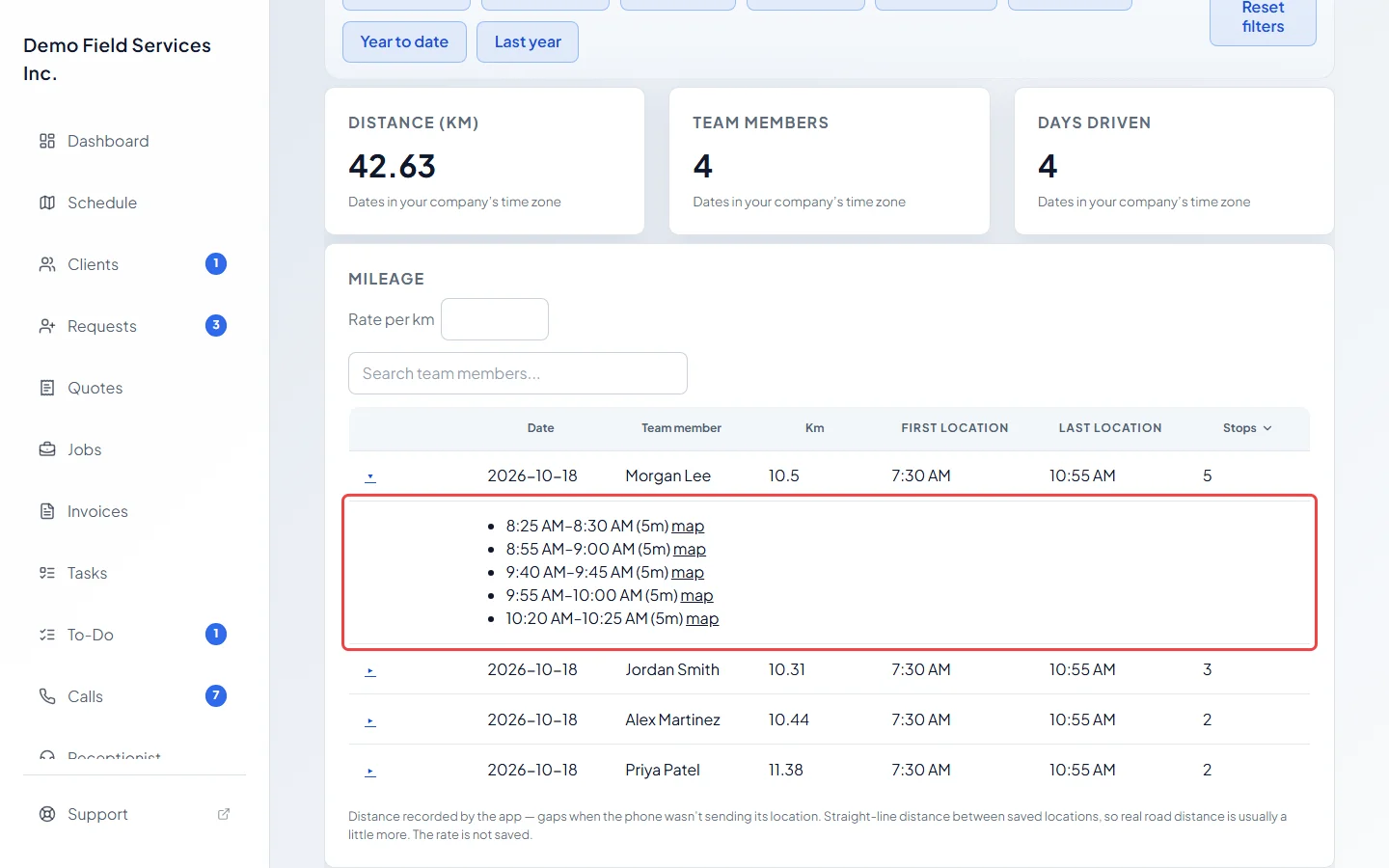Image resolution: width=1389 pixels, height=868 pixels.
Task: Click the Support lifebuoy icon
Action: [46, 814]
